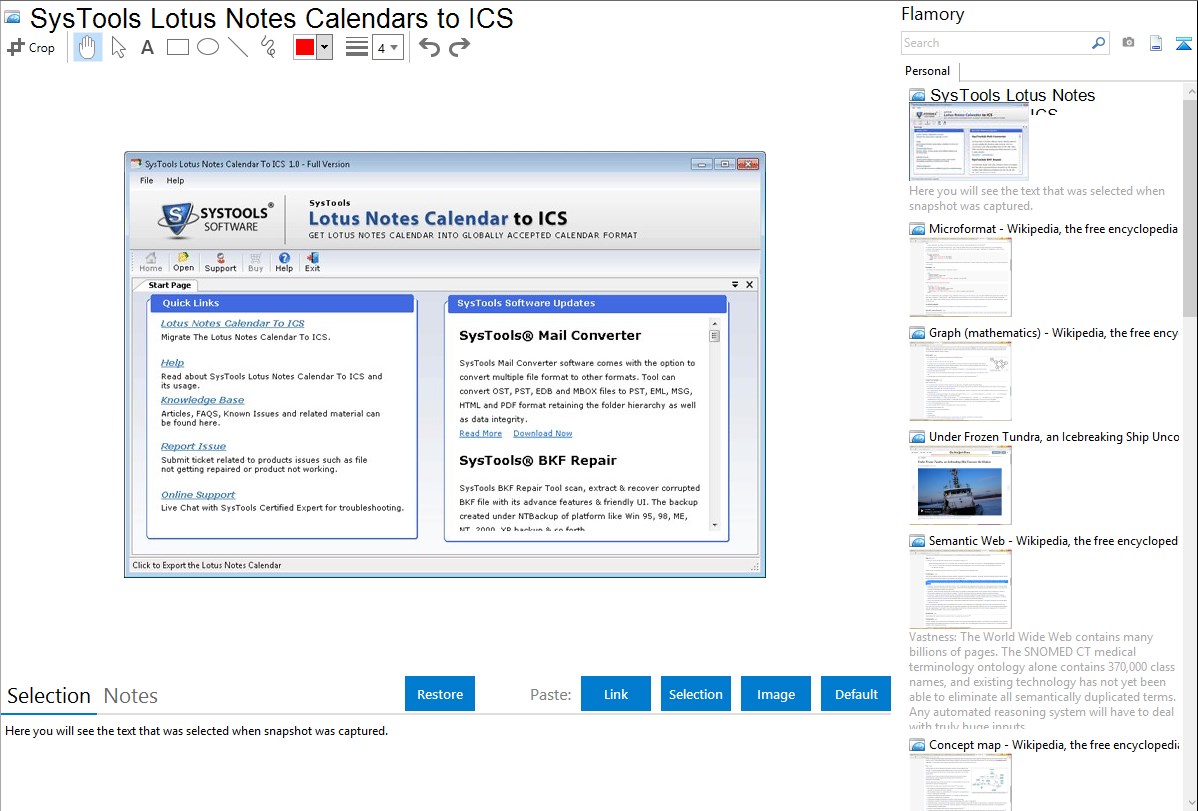
Task: Click the updates panel scroll up arrow
Action: [715, 324]
